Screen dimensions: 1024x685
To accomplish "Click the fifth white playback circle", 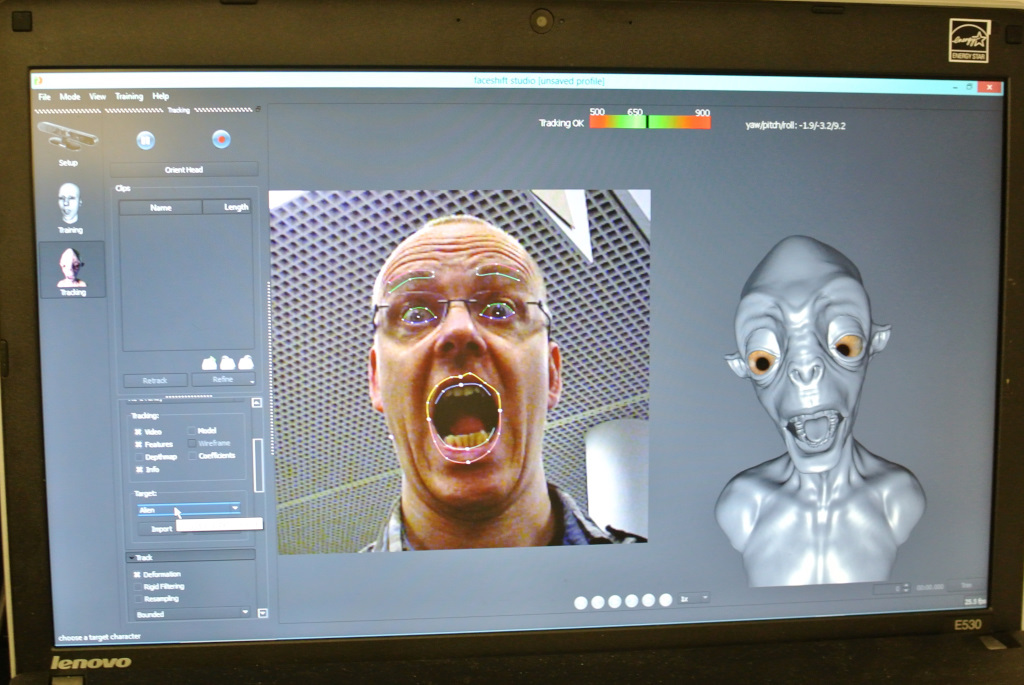I will coord(648,600).
